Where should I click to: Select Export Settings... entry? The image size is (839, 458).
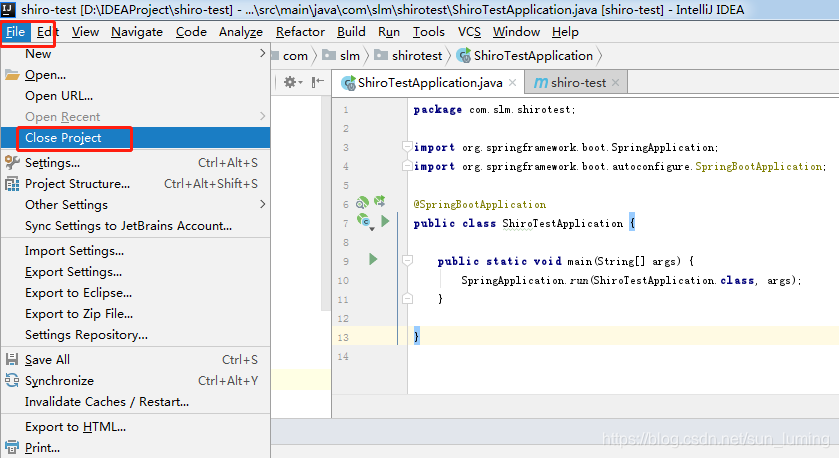pyautogui.click(x=135, y=272)
